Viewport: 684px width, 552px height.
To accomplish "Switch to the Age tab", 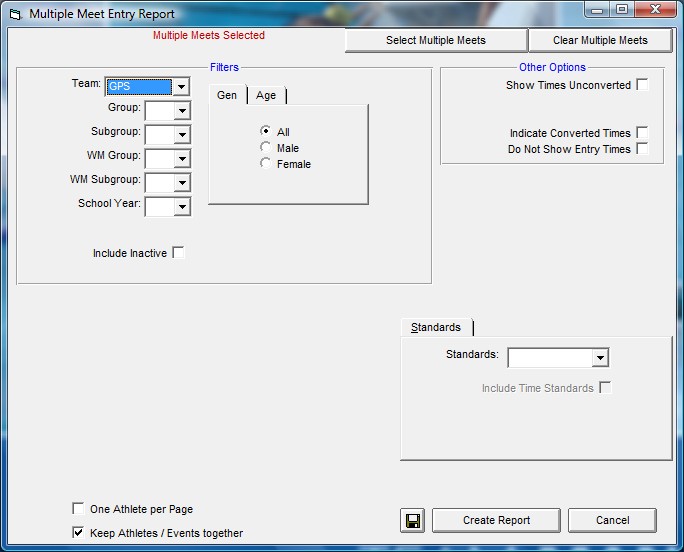I will [x=266, y=95].
